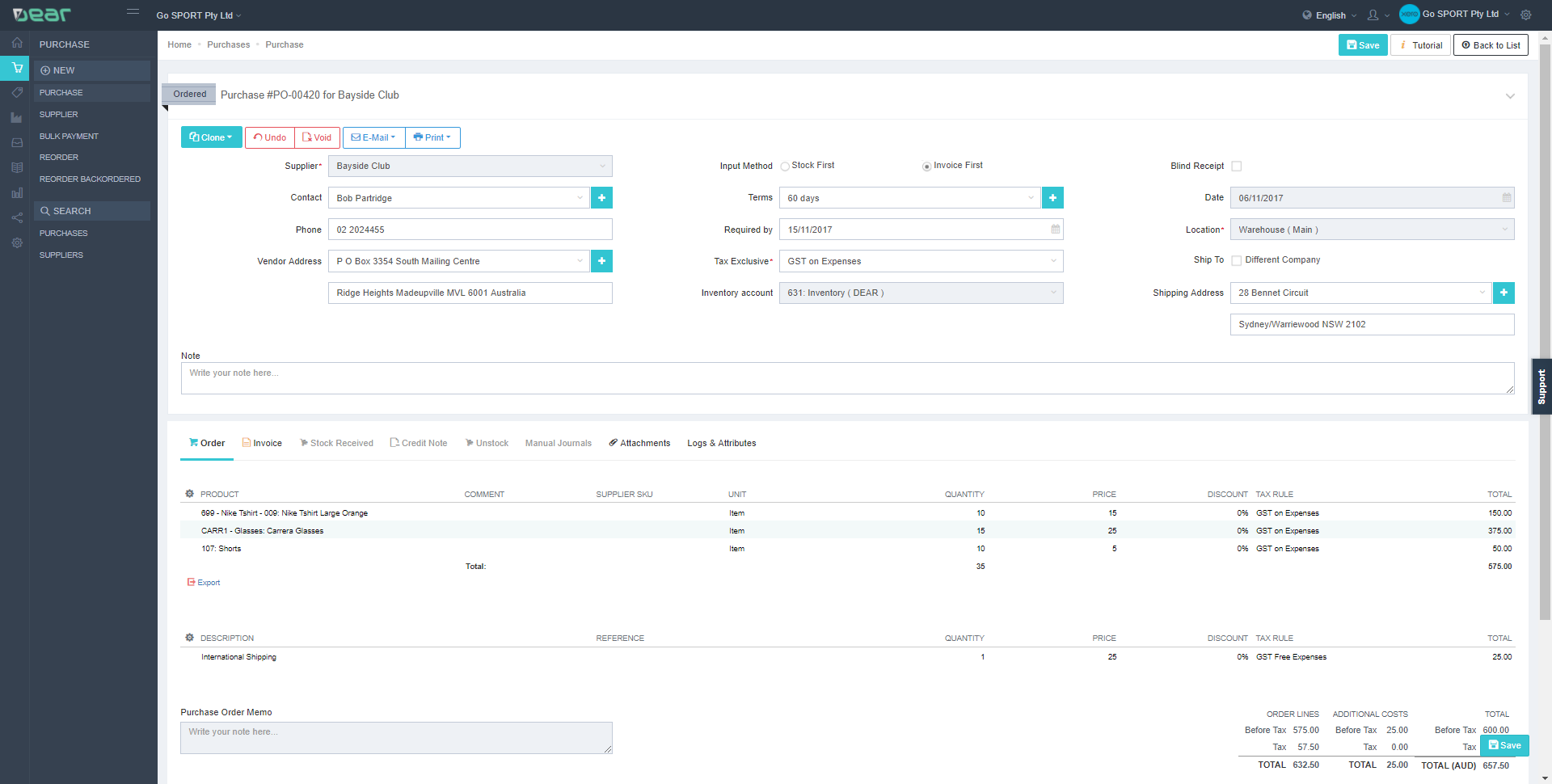Open the settings gear in top right
Image resolution: width=1552 pixels, height=784 pixels.
1526,15
